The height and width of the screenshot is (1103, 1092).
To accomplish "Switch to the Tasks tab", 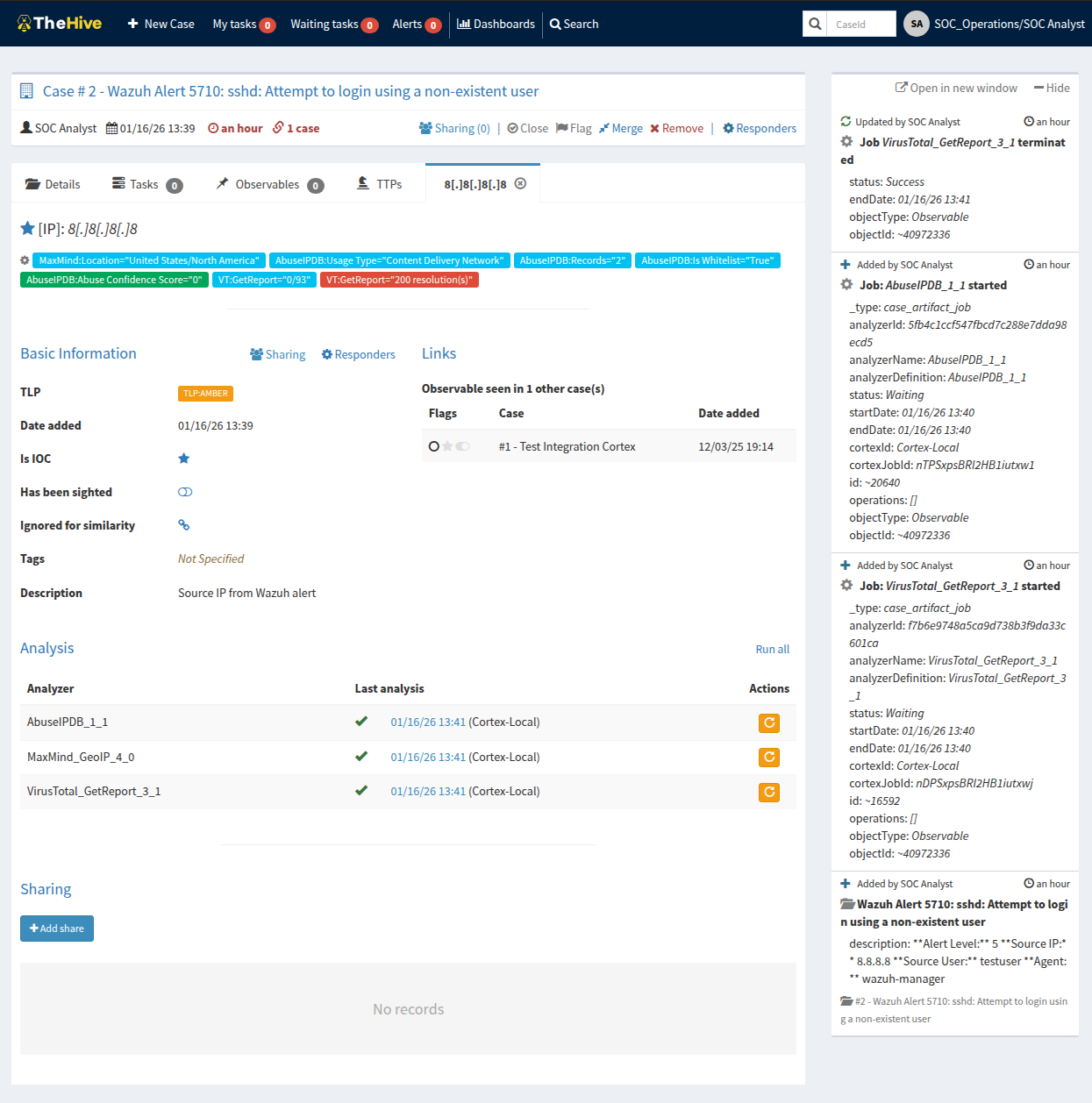I will 146,184.
